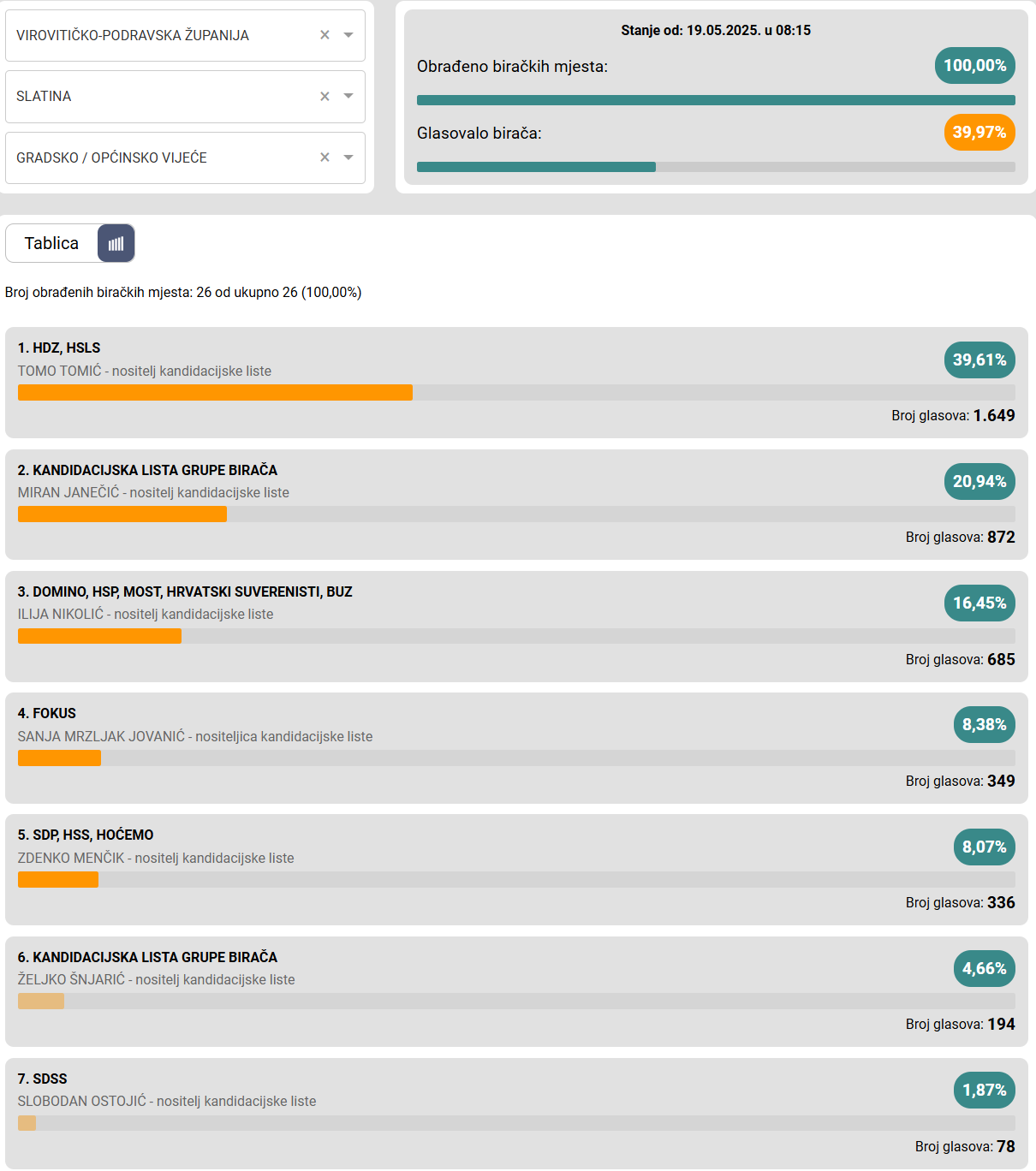This screenshot has height=1171, width=1036.
Task: Expand the županija dropdown arrow
Action: click(348, 35)
